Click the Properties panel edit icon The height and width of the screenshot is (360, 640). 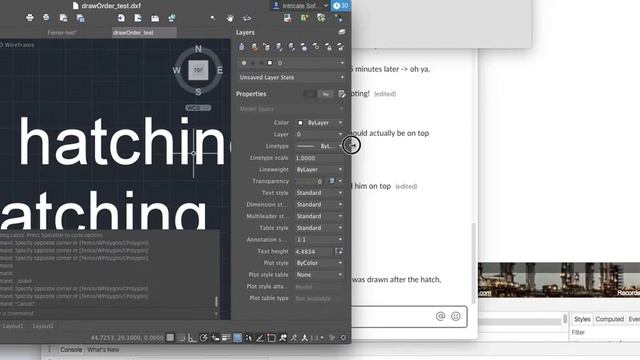(342, 94)
